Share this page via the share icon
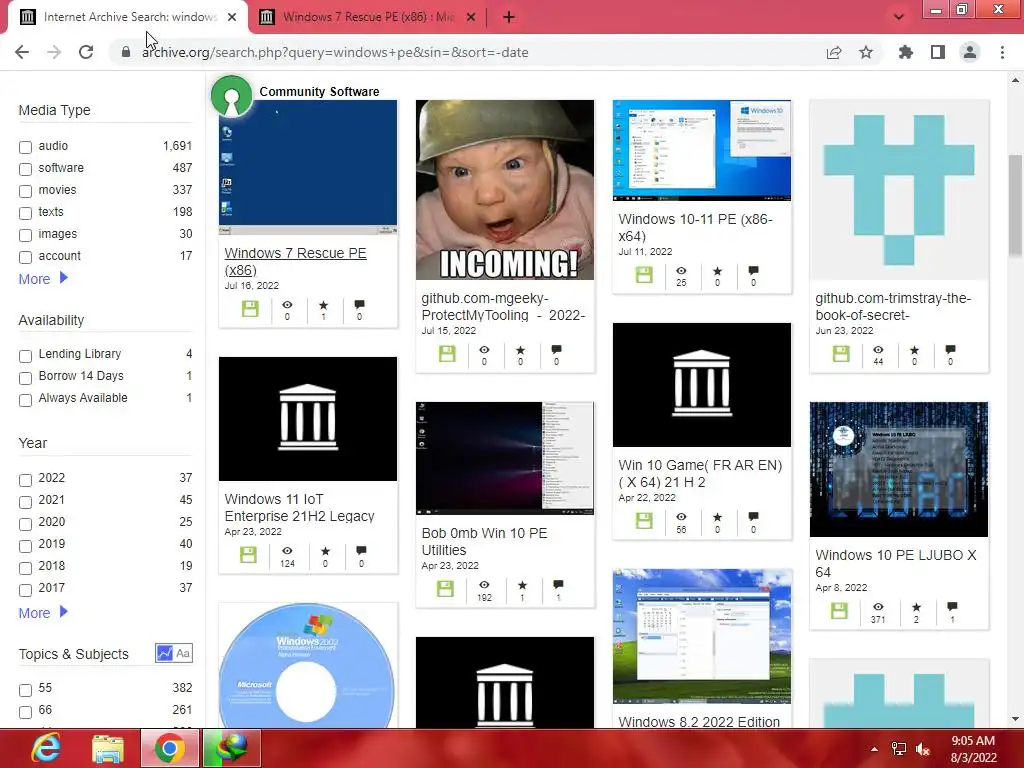 click(x=834, y=52)
